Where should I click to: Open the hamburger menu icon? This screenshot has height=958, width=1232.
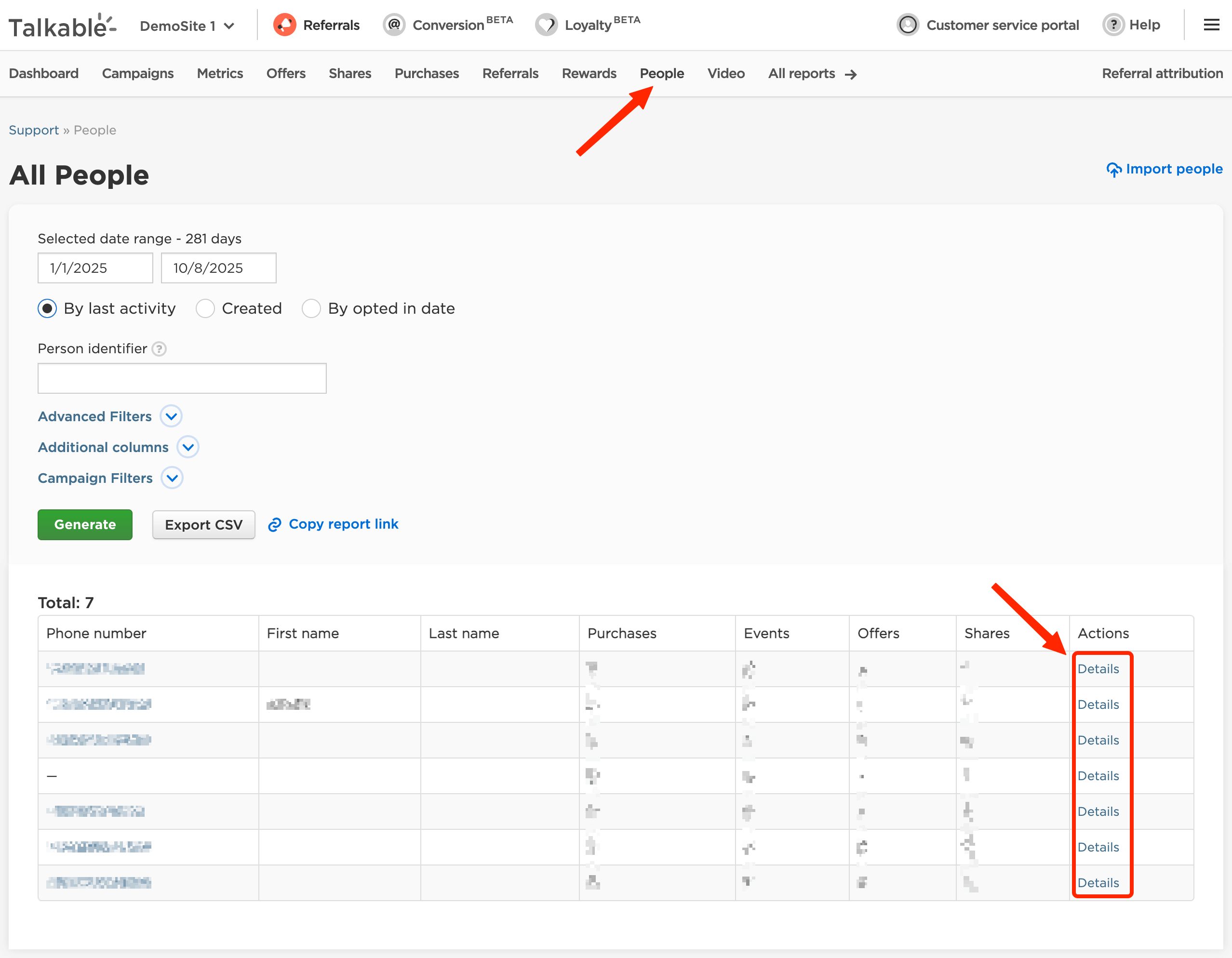[x=1211, y=25]
